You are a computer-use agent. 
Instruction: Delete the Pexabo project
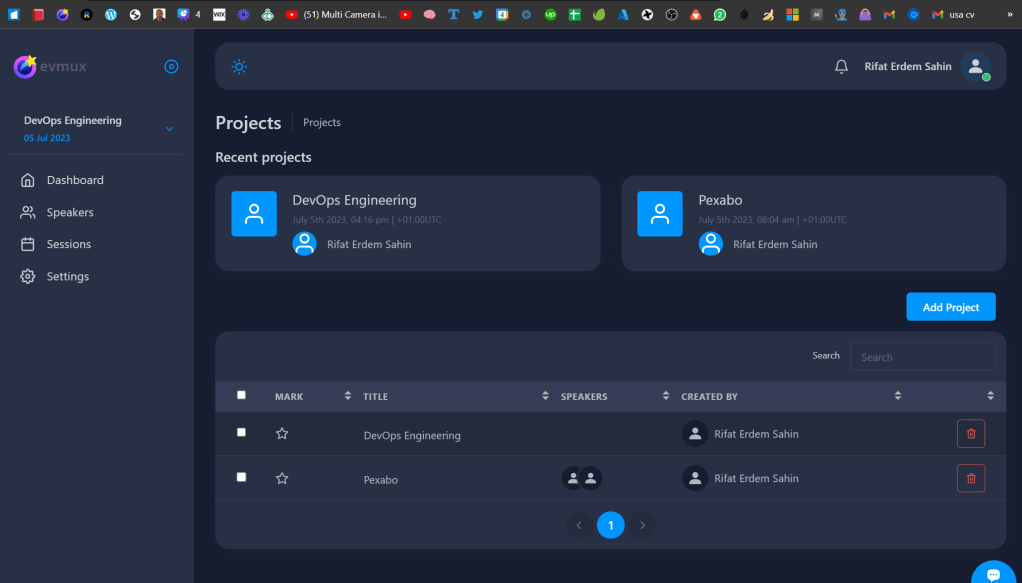pyautogui.click(x=971, y=479)
